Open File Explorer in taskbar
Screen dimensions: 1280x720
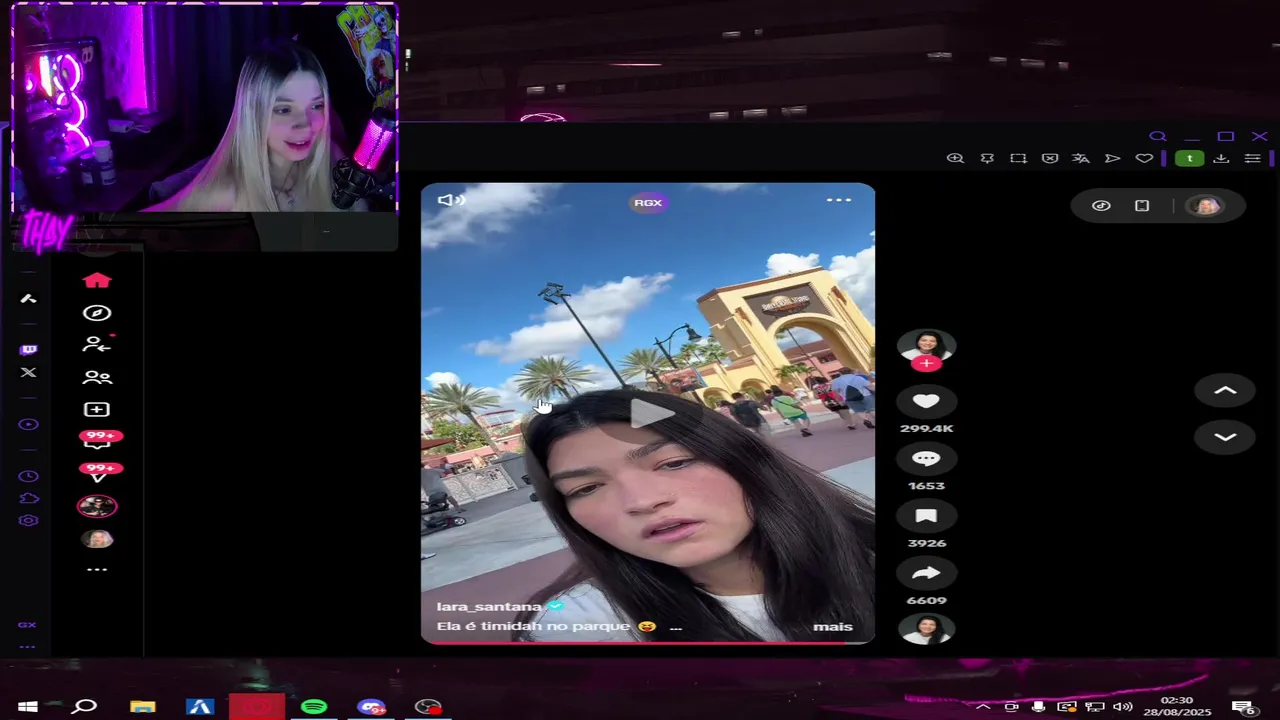(143, 707)
